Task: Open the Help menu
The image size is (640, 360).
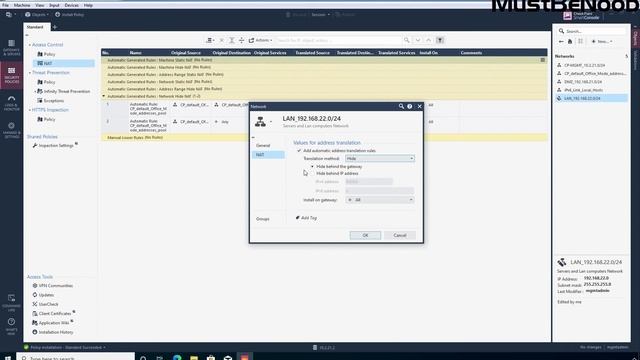Action: pos(88,5)
